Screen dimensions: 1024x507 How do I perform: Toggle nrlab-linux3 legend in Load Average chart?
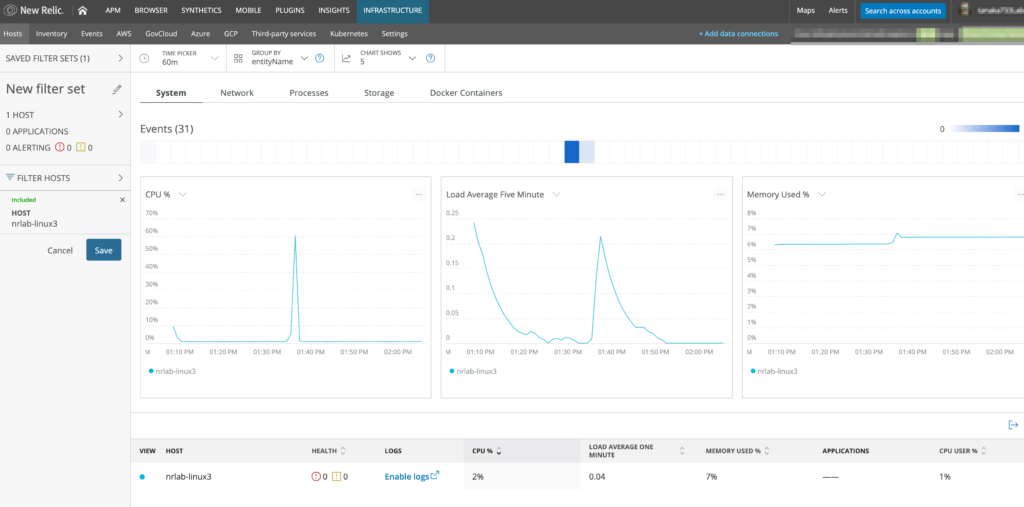pos(473,371)
